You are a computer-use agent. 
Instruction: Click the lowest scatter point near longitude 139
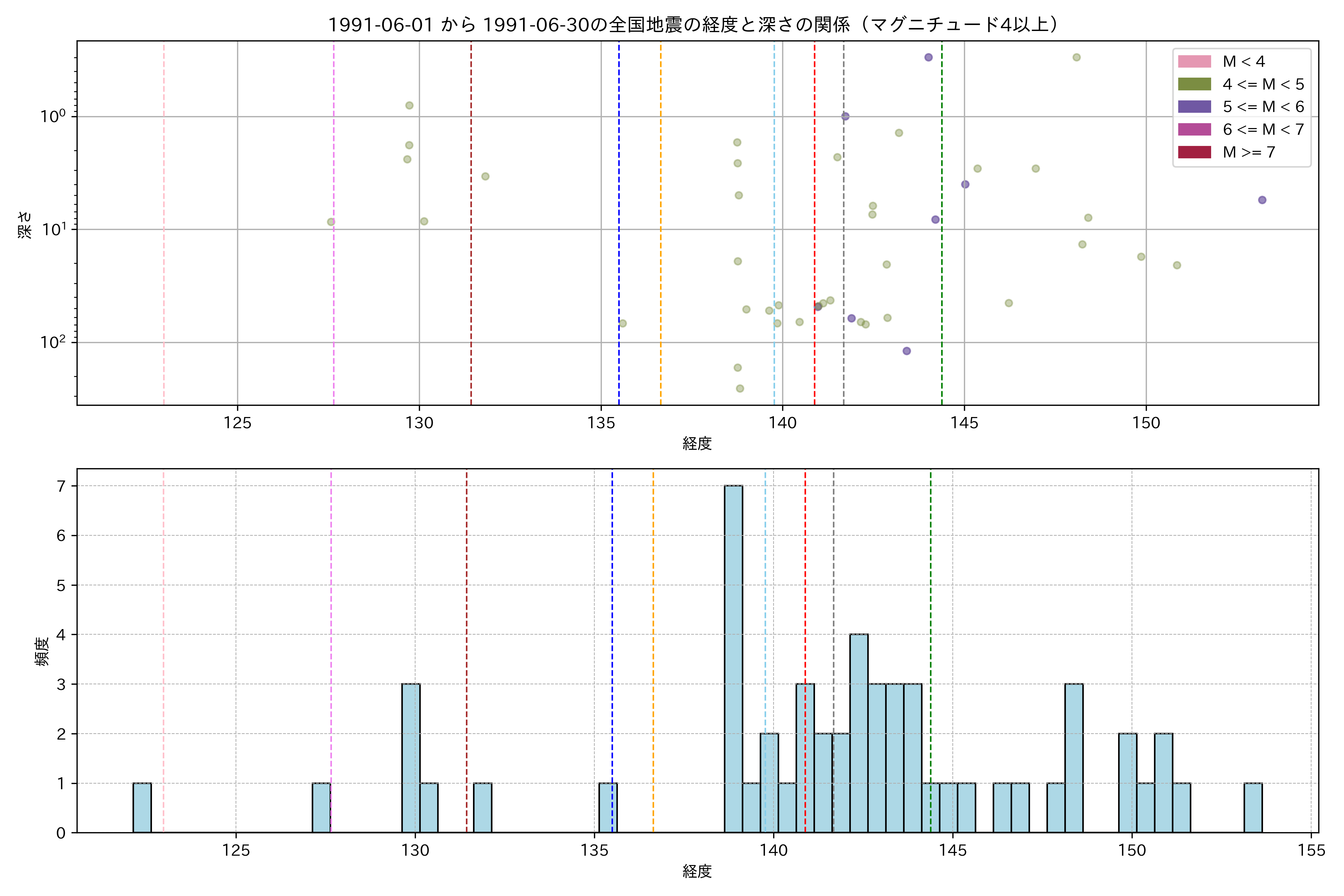(x=740, y=389)
